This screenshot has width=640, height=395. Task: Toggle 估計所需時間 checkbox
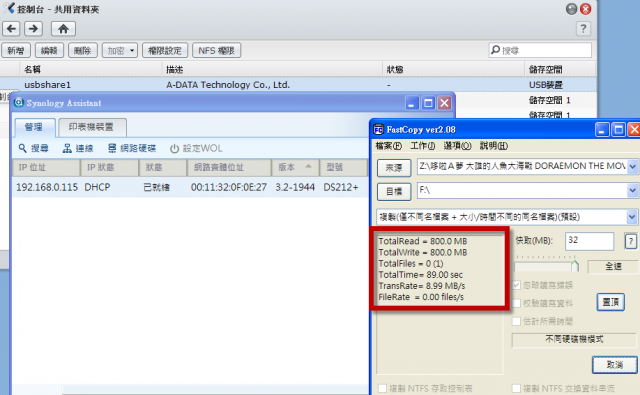(x=516, y=321)
